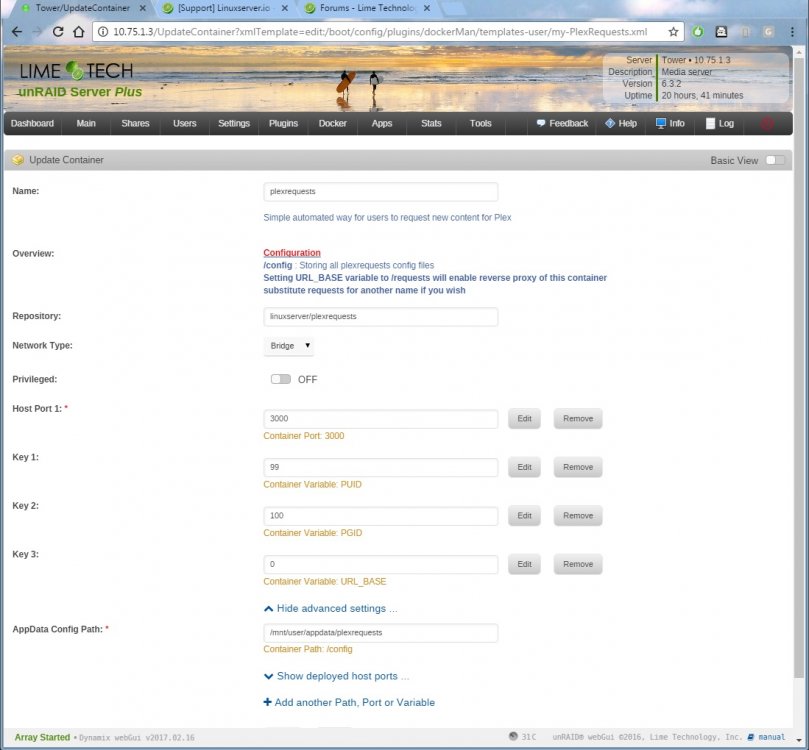Open the Users menu
The width and height of the screenshot is (809, 750).
coord(185,124)
